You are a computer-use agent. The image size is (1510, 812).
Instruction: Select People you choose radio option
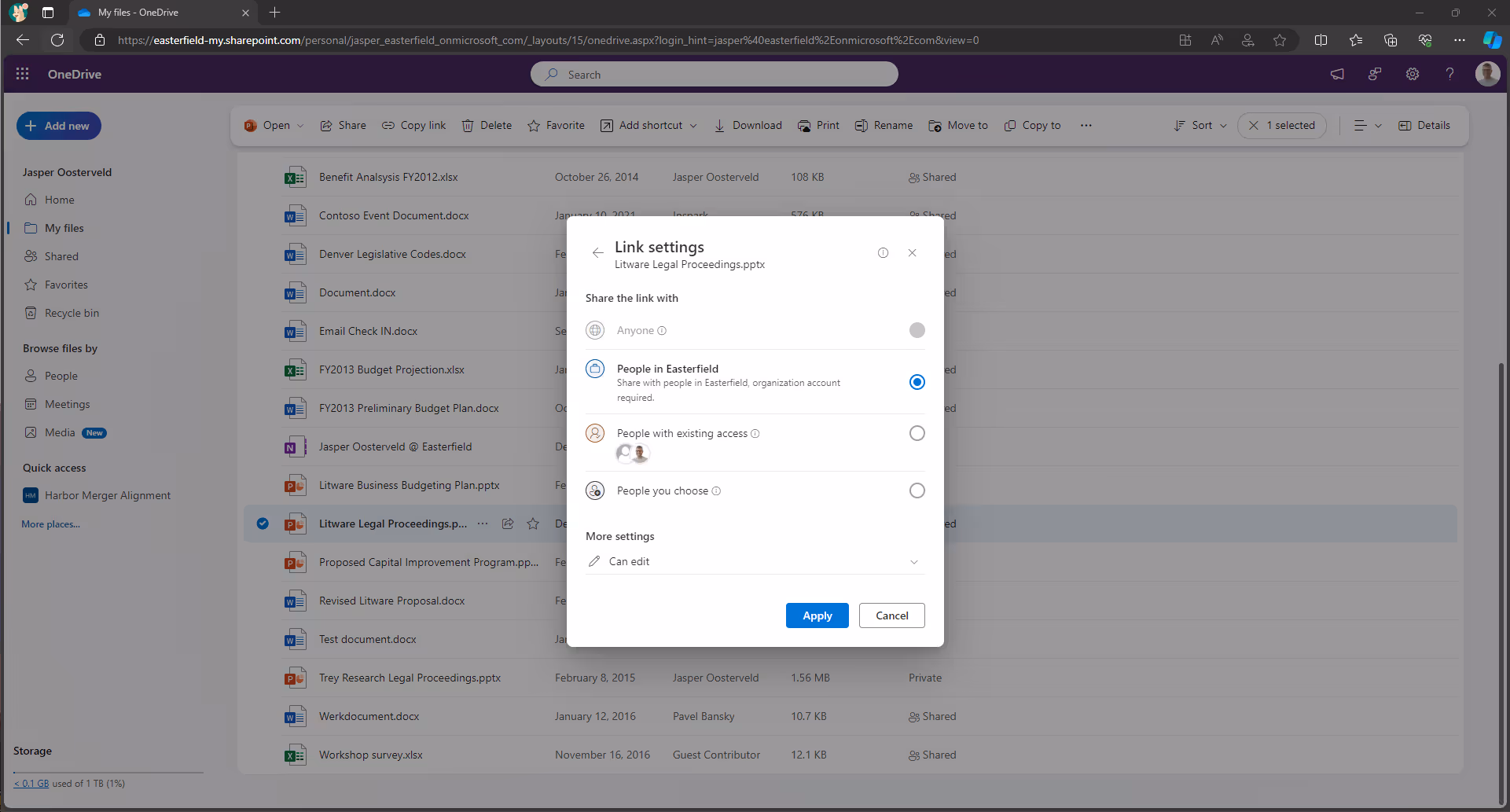[917, 491]
